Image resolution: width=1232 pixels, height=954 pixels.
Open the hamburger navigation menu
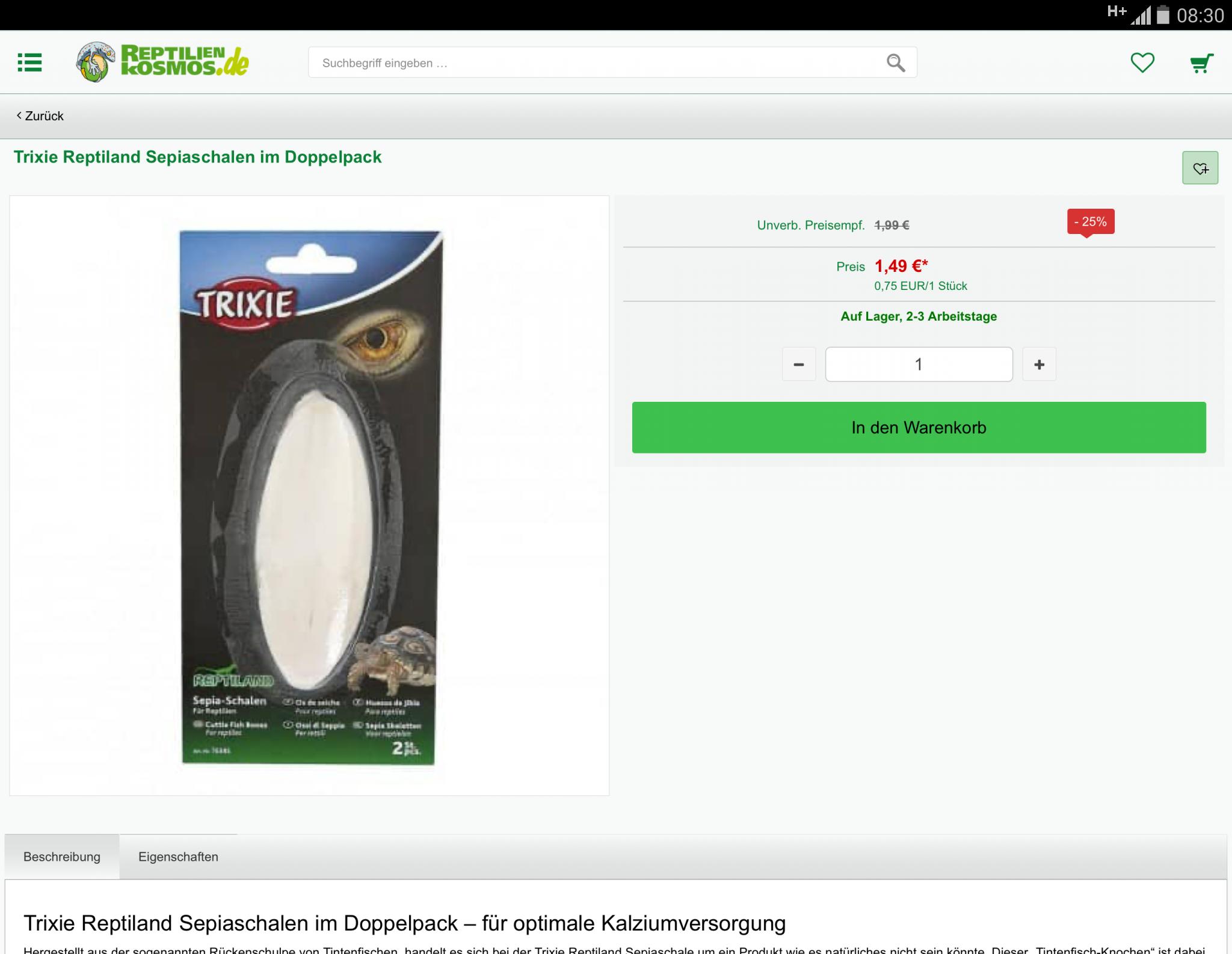coord(29,63)
